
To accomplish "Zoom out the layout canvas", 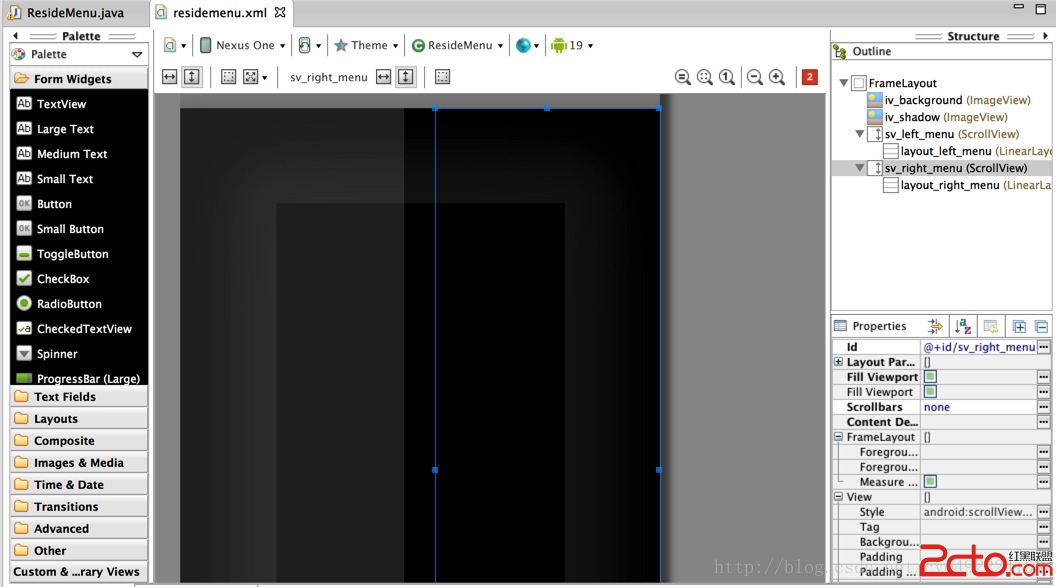I will 755,77.
